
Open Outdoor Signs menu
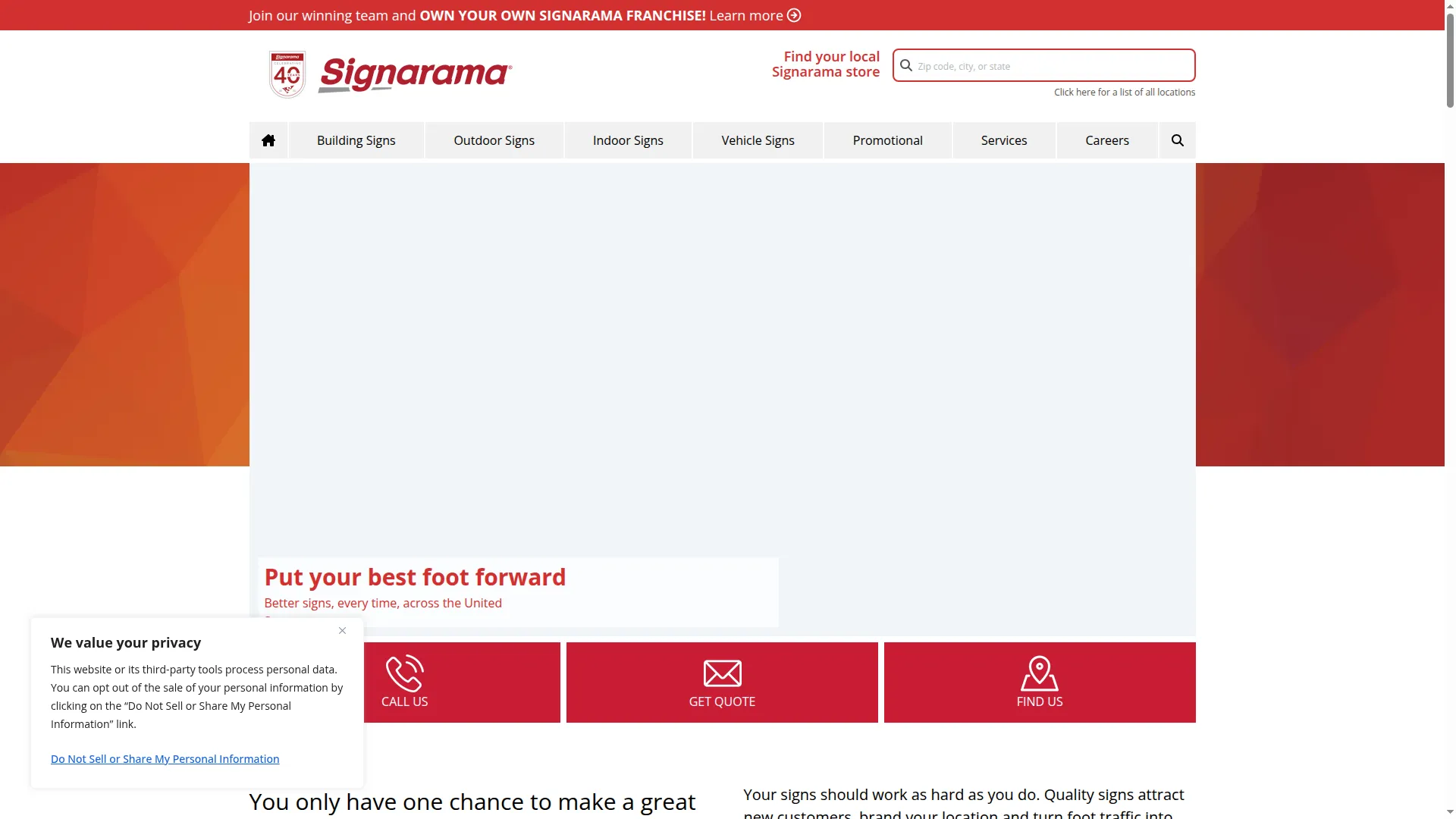click(x=494, y=140)
